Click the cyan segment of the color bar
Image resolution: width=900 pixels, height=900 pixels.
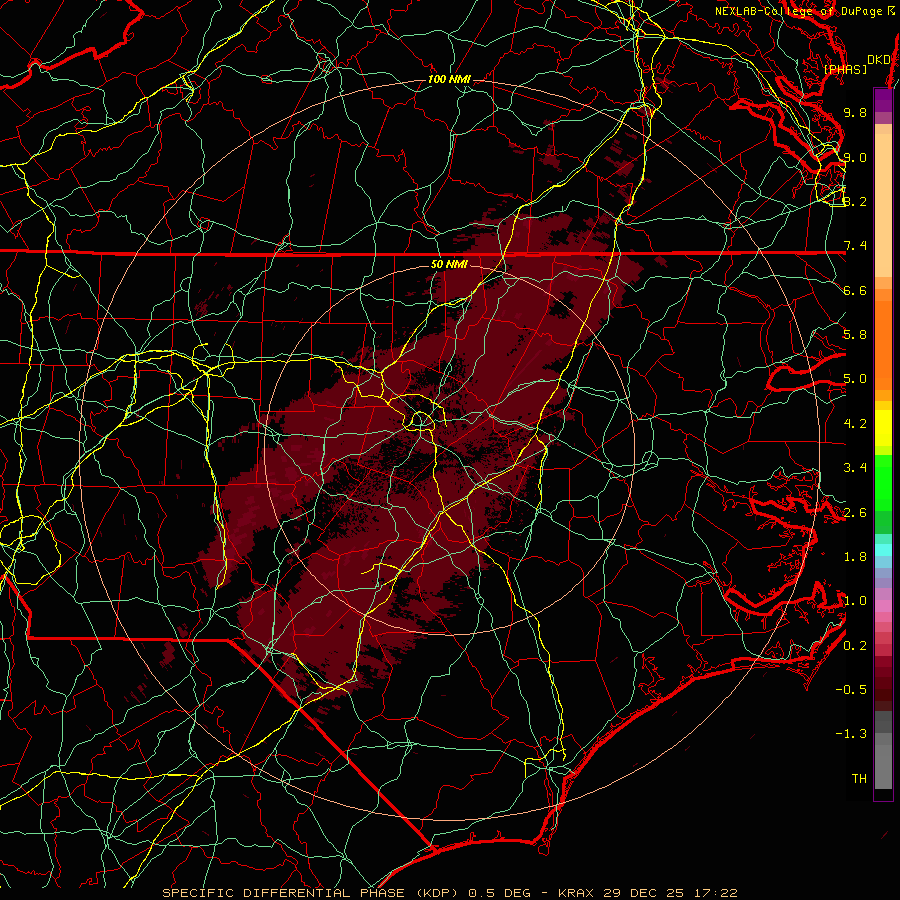tap(883, 550)
